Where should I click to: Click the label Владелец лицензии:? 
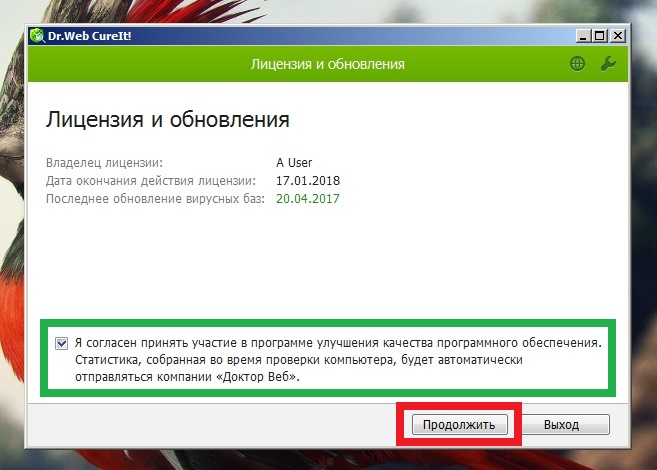tap(104, 163)
